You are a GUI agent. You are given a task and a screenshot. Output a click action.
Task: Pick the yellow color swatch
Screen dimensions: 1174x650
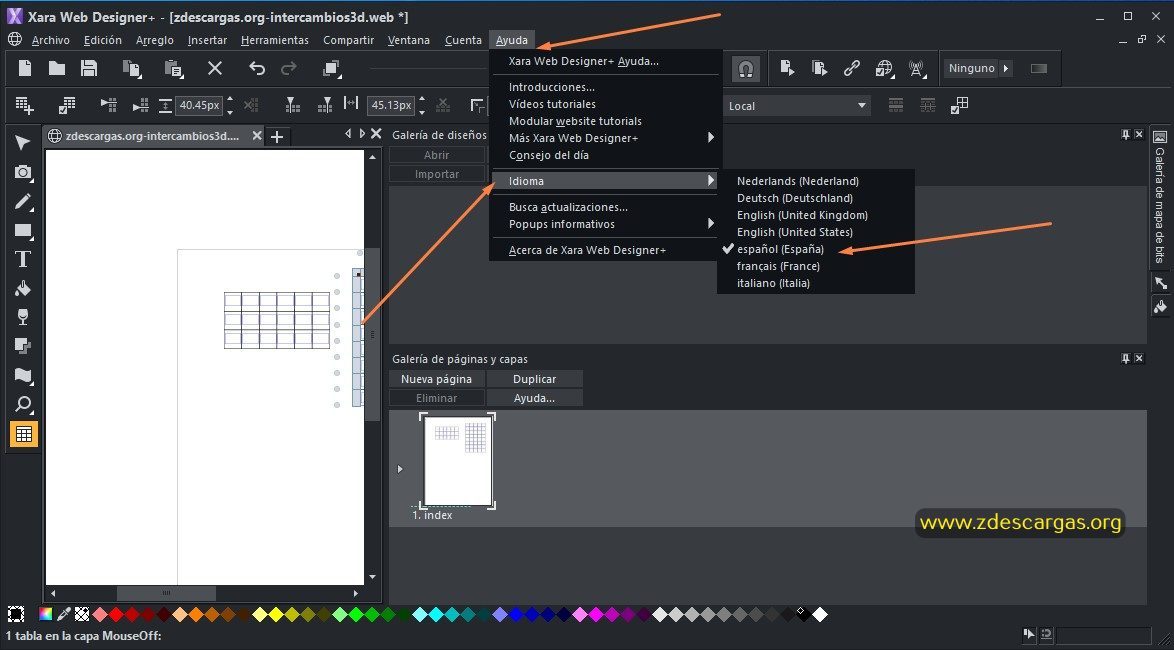(276, 614)
